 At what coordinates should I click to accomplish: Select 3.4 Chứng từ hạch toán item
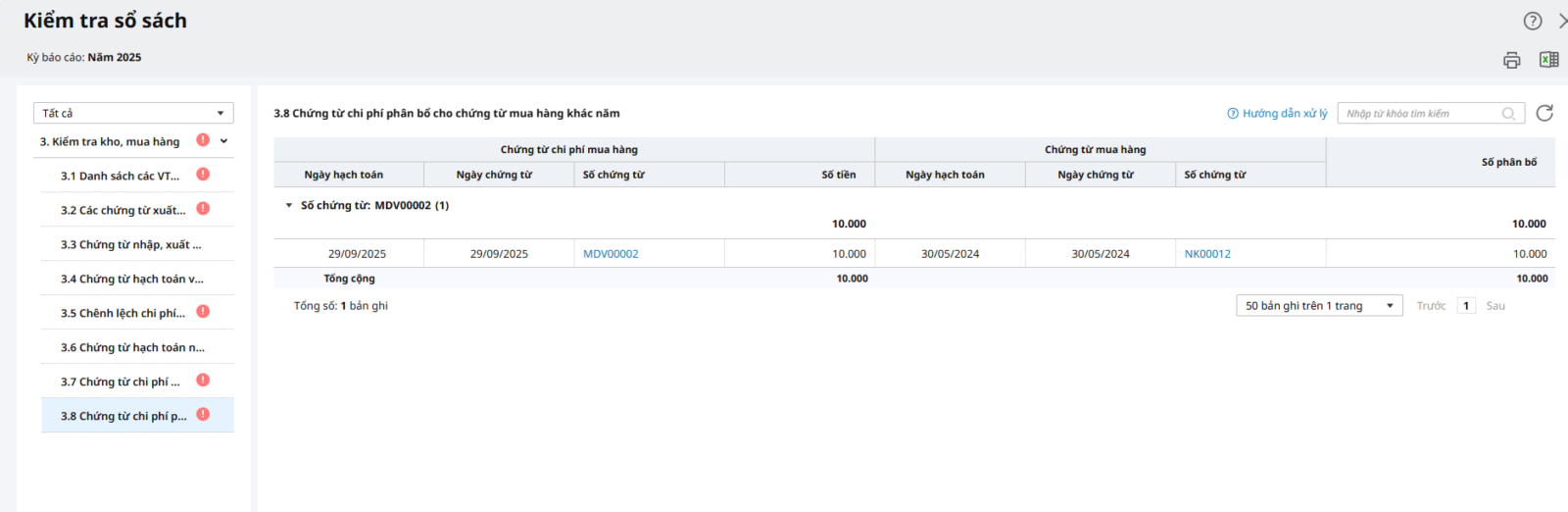pos(131,279)
